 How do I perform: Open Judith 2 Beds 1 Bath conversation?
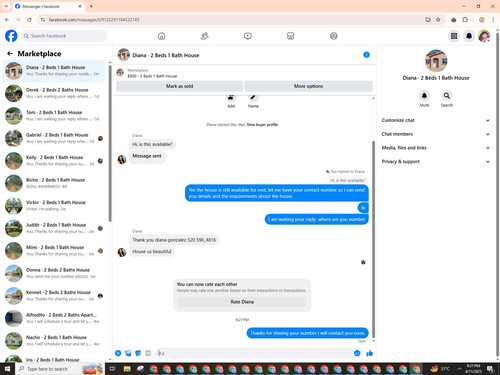54,228
